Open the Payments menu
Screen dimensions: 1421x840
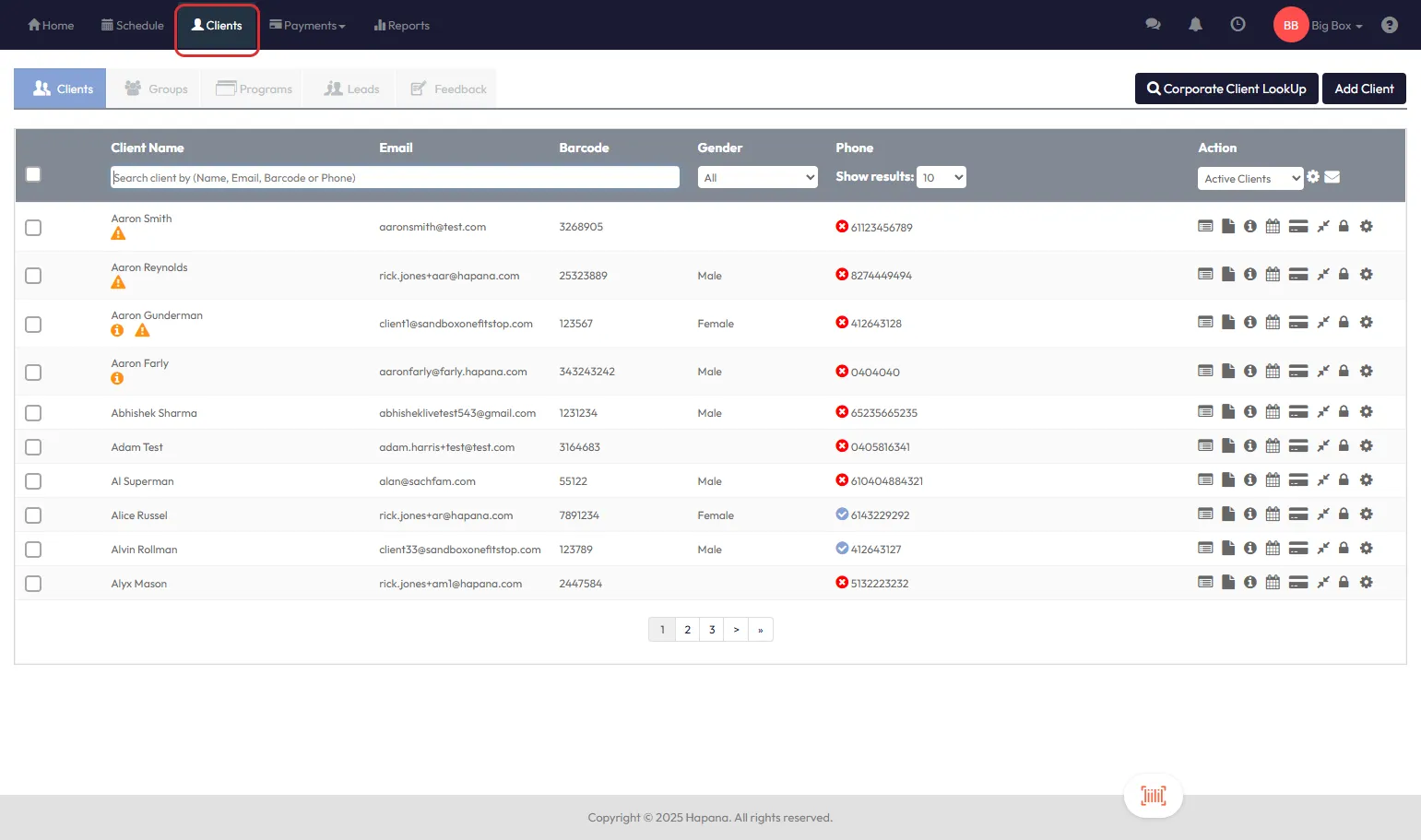click(308, 26)
